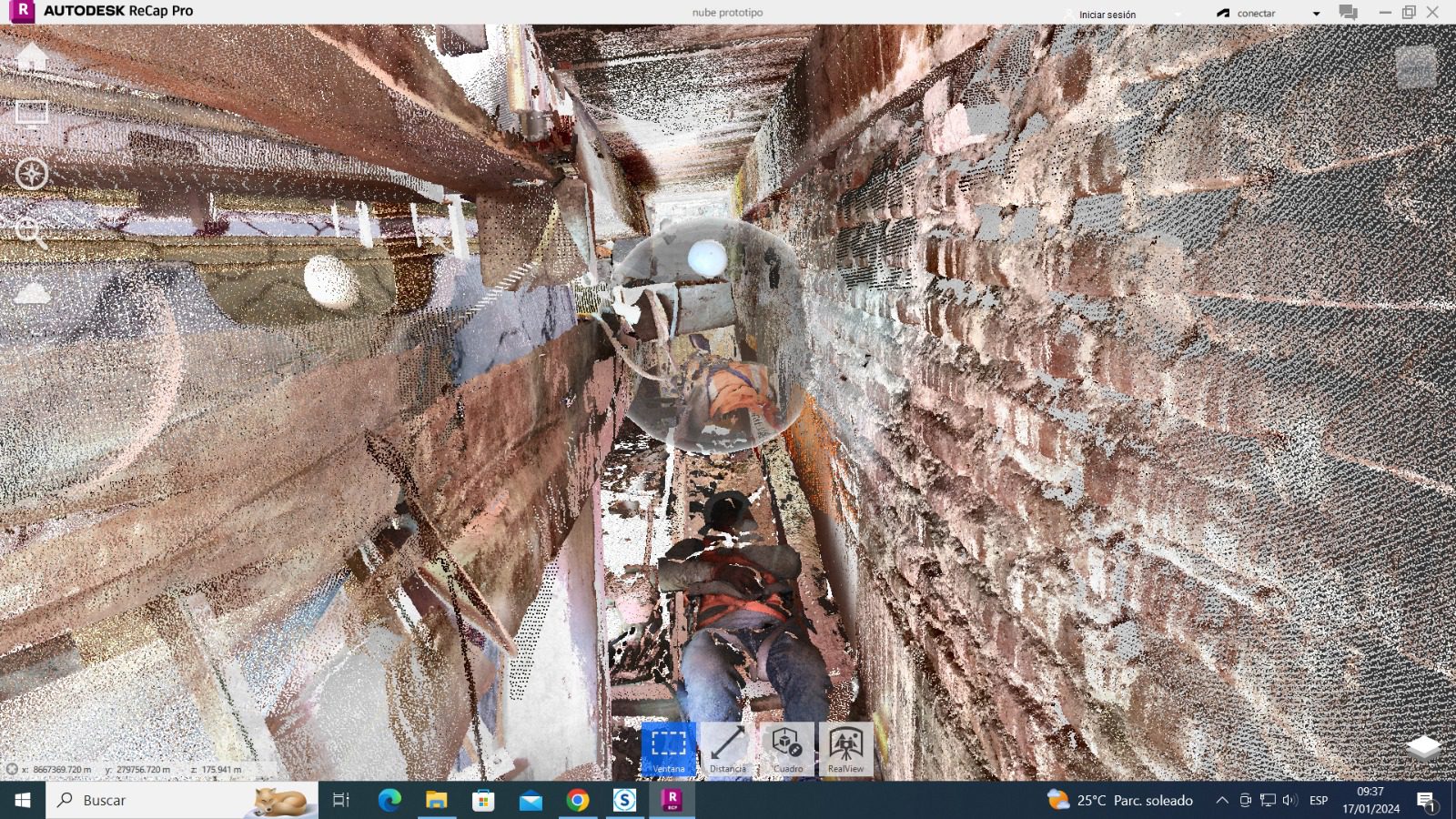Open the feedback chat bubbles icon
Screen dimensions: 1456x819
[1349, 13]
